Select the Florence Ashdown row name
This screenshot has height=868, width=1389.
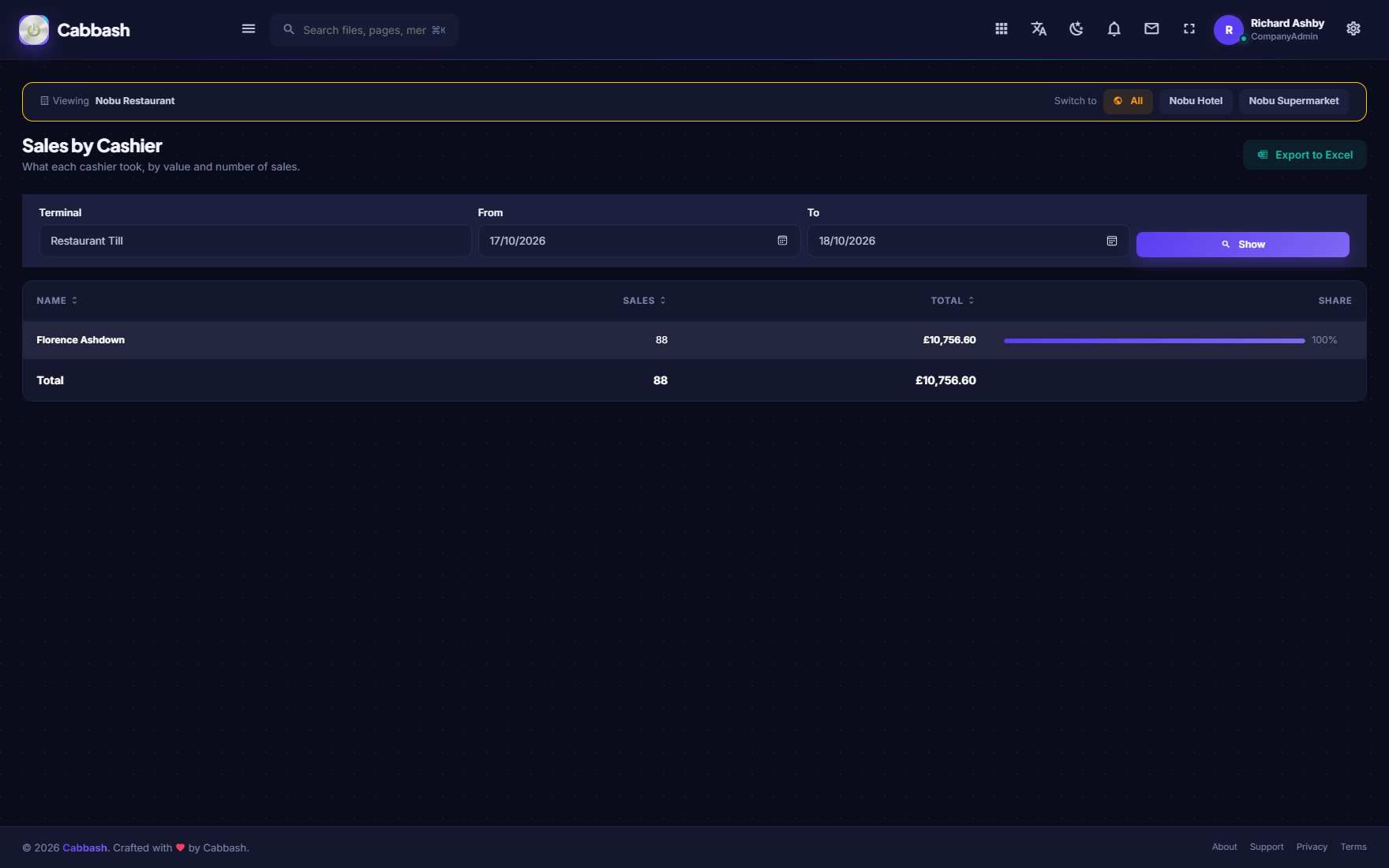point(80,340)
